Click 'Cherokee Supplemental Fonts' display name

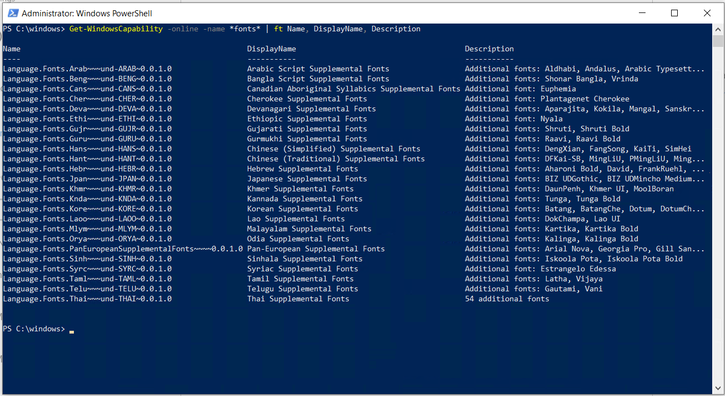coord(307,99)
